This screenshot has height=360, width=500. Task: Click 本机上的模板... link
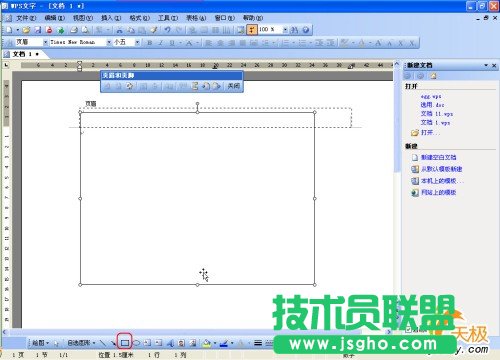click(x=442, y=181)
